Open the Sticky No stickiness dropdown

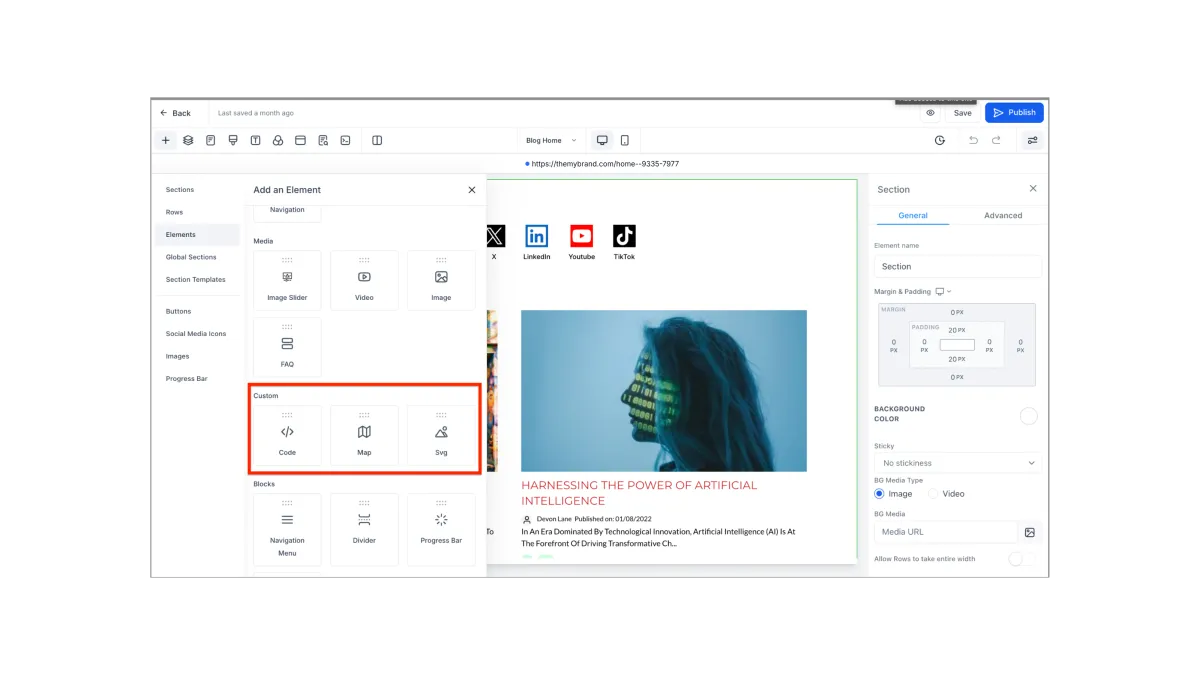click(958, 463)
